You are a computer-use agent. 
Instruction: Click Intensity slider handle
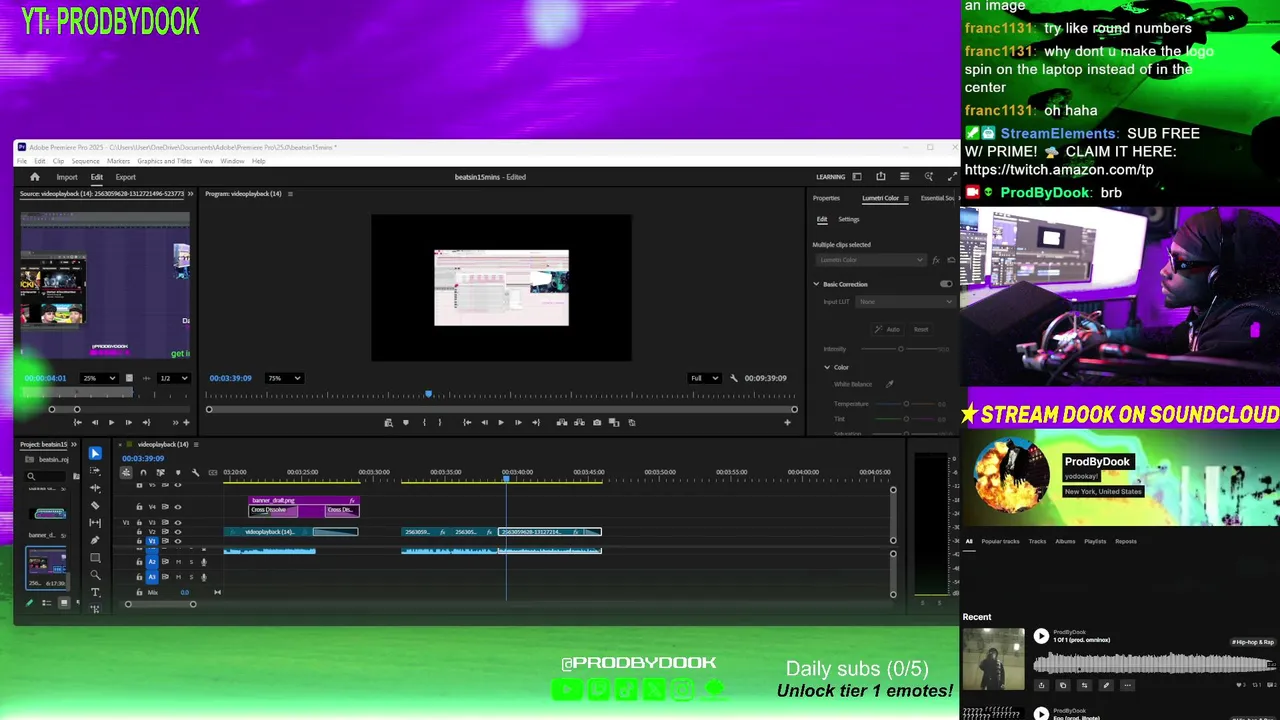point(900,349)
